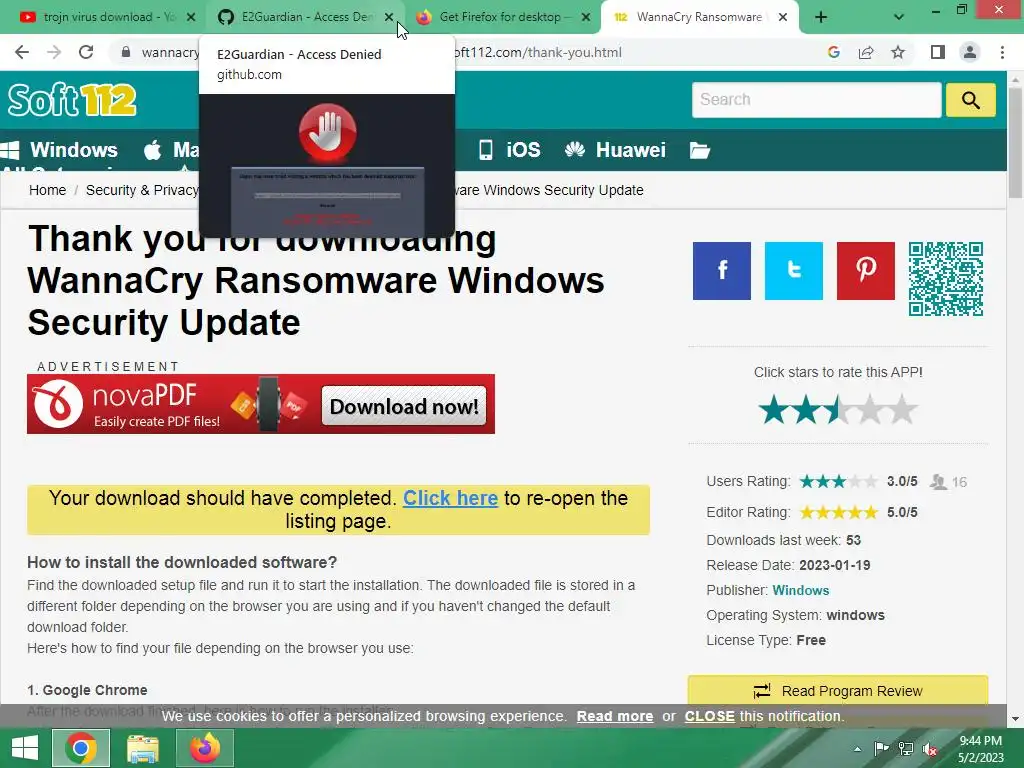The image size is (1024, 768).
Task: Open the Windows category menu
Action: click(x=60, y=150)
